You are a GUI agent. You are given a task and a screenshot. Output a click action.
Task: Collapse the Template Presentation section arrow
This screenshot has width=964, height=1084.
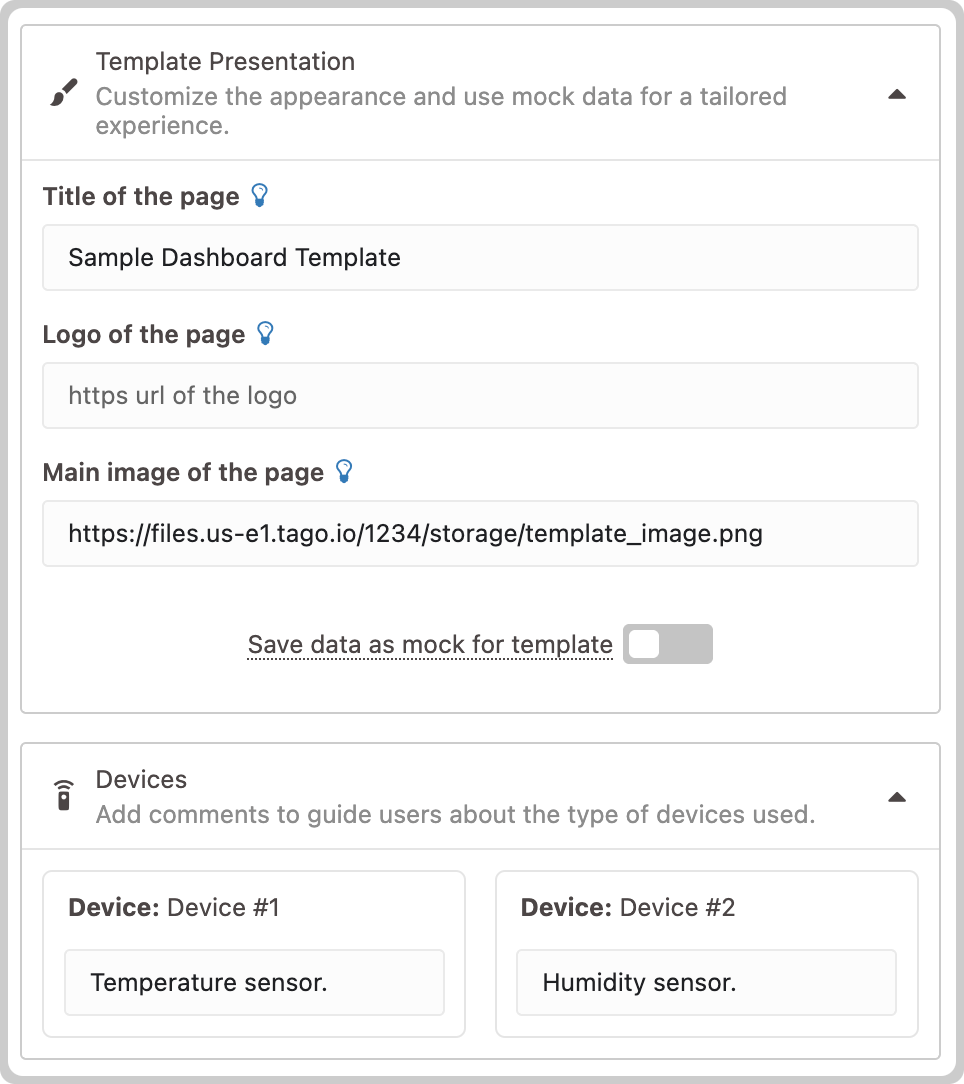click(x=897, y=94)
